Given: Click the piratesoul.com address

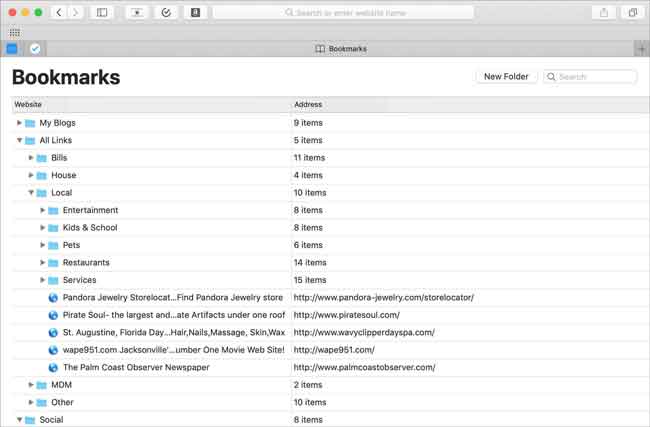Looking at the screenshot, I should [x=347, y=315].
